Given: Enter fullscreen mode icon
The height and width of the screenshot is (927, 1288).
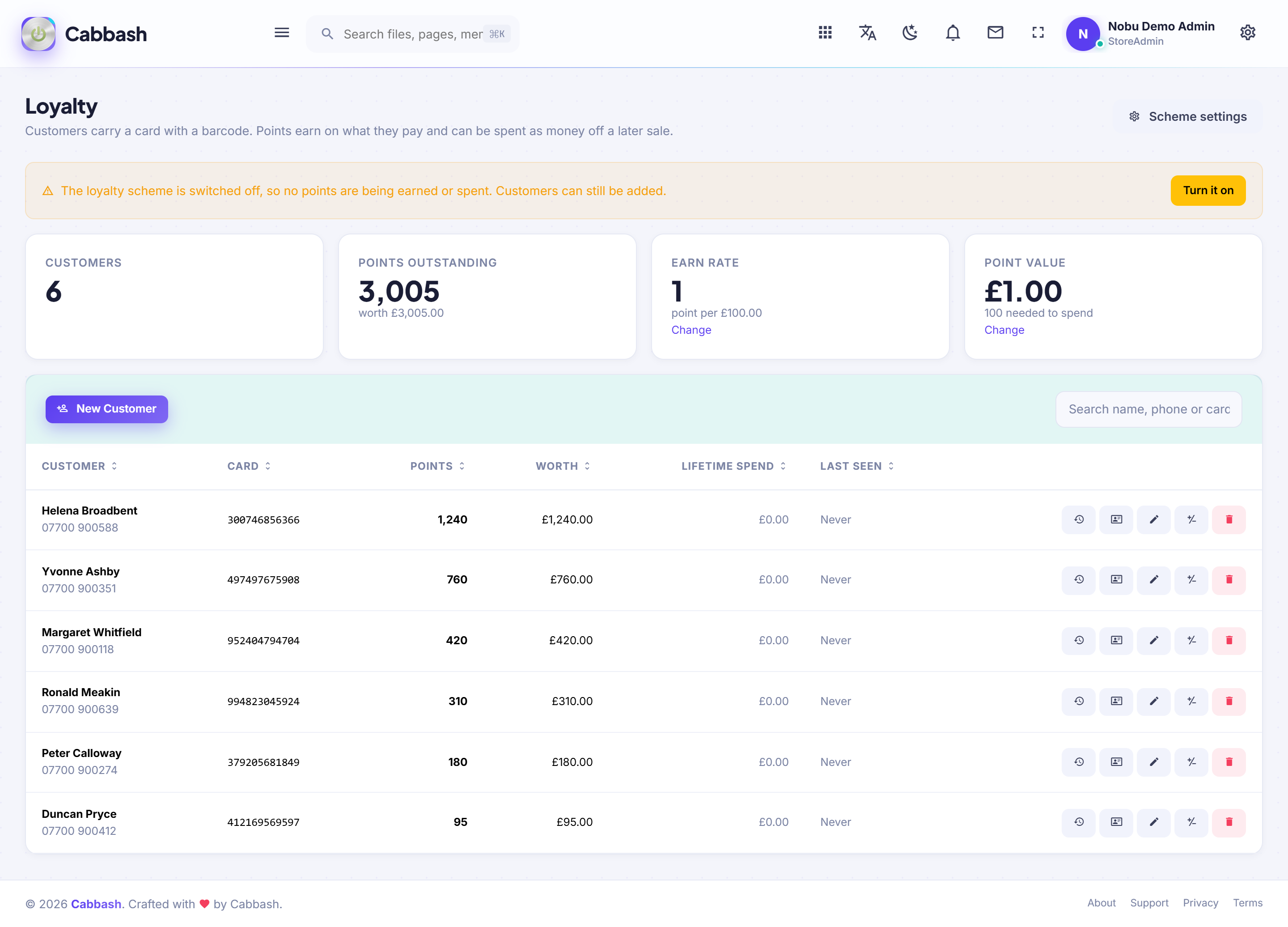Looking at the screenshot, I should click(1038, 33).
